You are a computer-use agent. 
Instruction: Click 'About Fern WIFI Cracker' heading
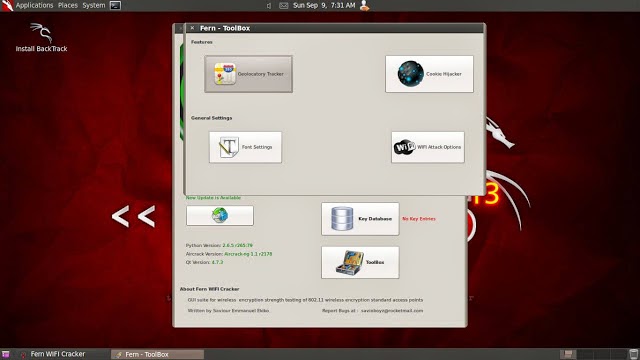point(209,289)
